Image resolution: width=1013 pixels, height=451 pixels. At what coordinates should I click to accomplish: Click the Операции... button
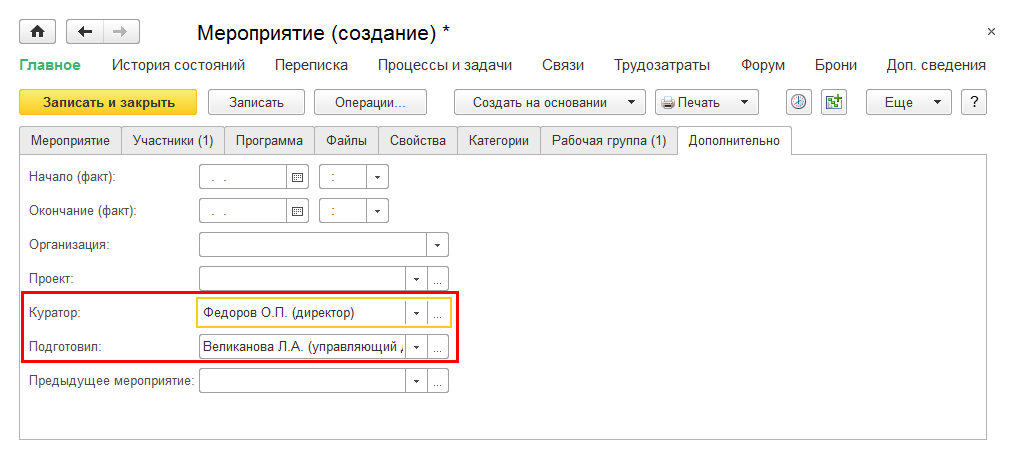point(370,102)
